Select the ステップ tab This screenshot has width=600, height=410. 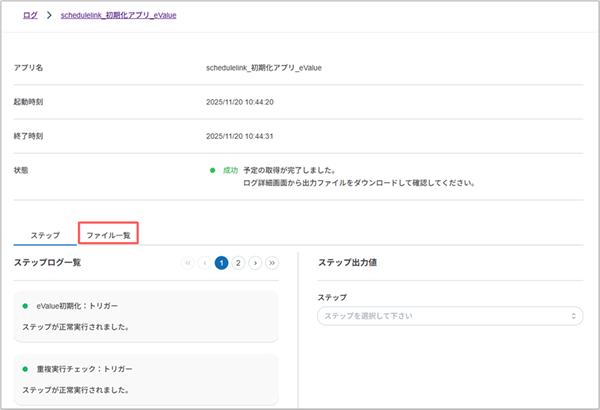[x=45, y=234]
